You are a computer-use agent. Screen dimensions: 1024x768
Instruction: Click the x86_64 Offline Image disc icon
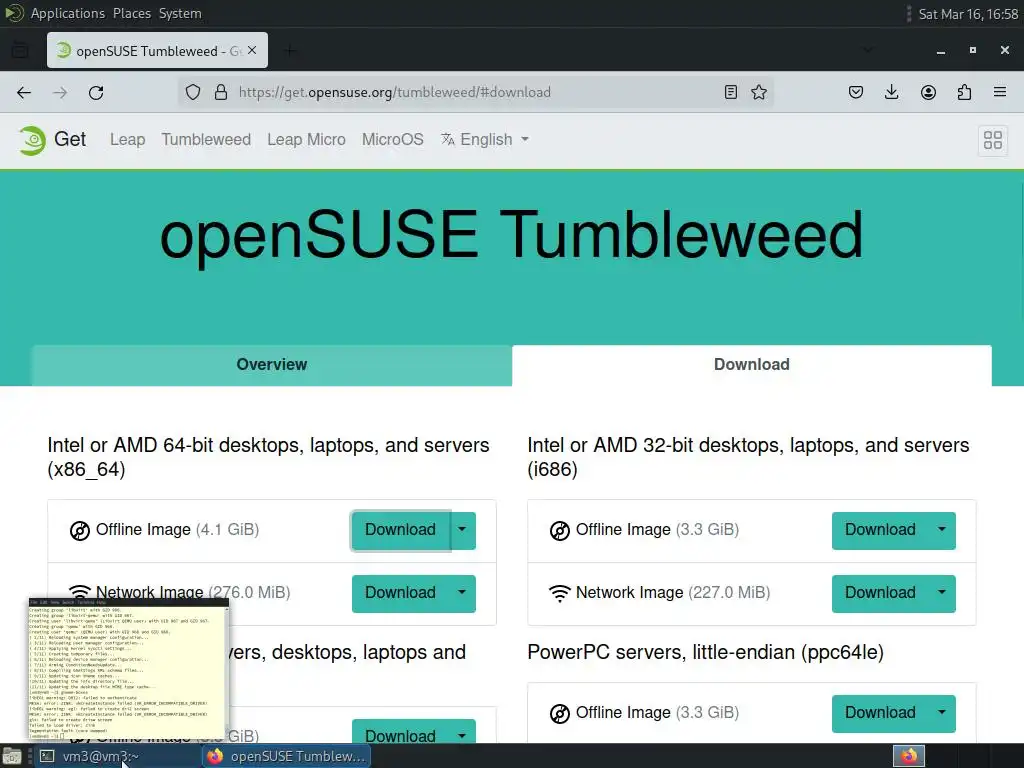tap(80, 530)
